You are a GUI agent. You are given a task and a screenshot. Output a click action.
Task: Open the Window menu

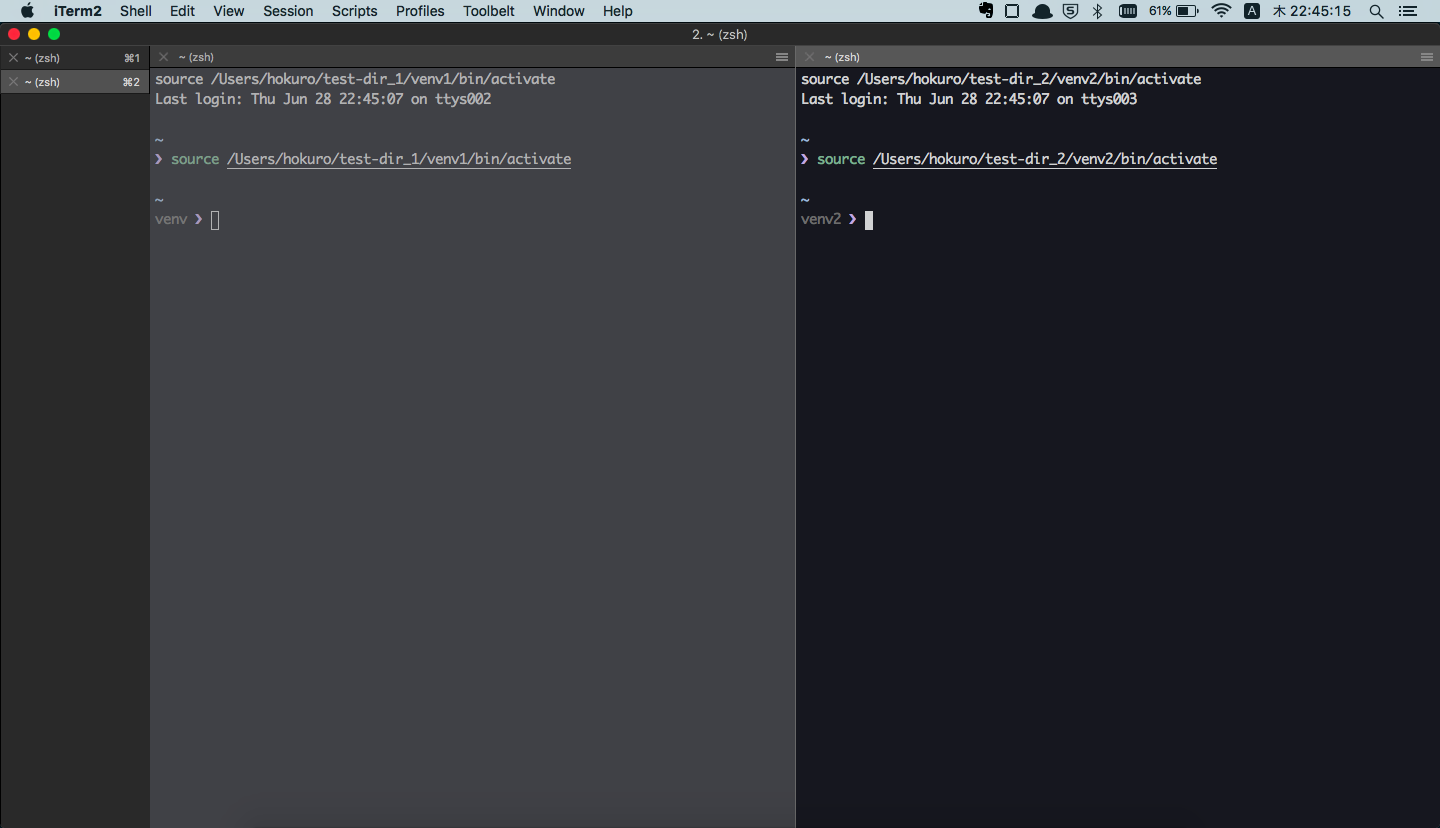559,11
